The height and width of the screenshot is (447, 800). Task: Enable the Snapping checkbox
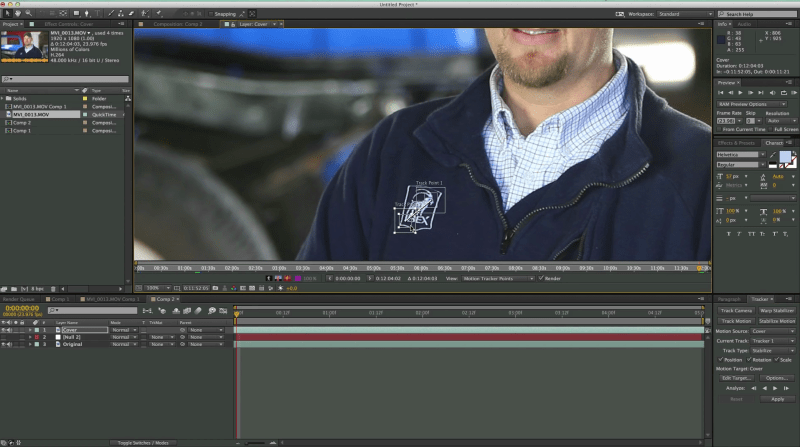pos(210,14)
